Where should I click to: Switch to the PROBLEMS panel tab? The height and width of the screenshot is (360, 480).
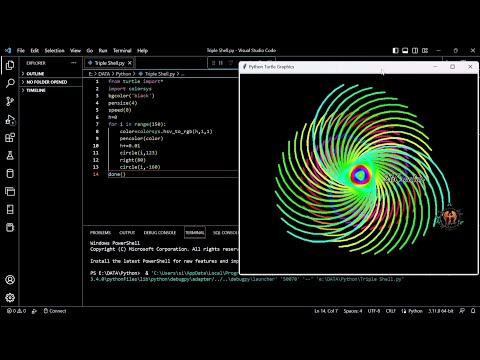coord(100,233)
